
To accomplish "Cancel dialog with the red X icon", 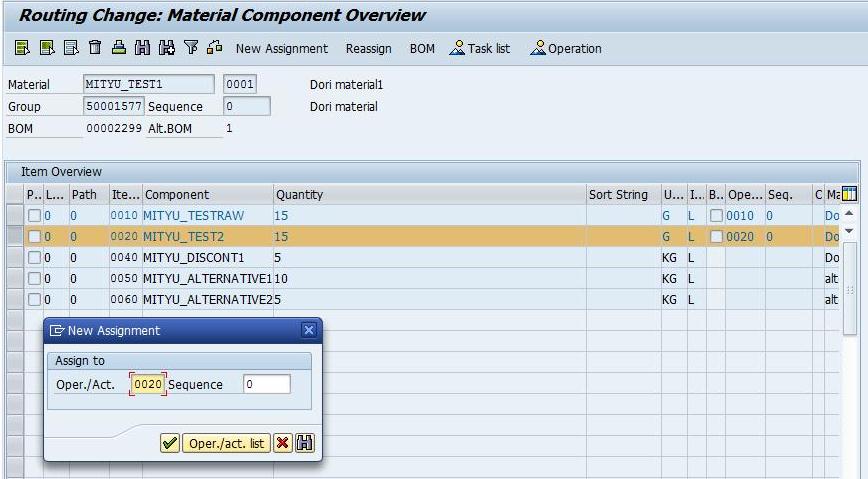I will point(283,443).
